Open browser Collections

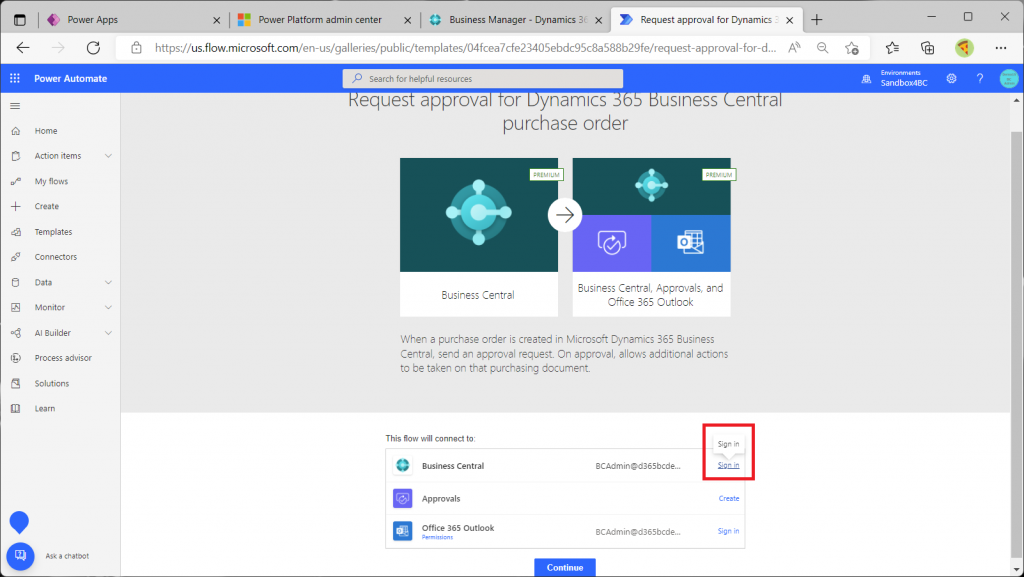point(927,48)
